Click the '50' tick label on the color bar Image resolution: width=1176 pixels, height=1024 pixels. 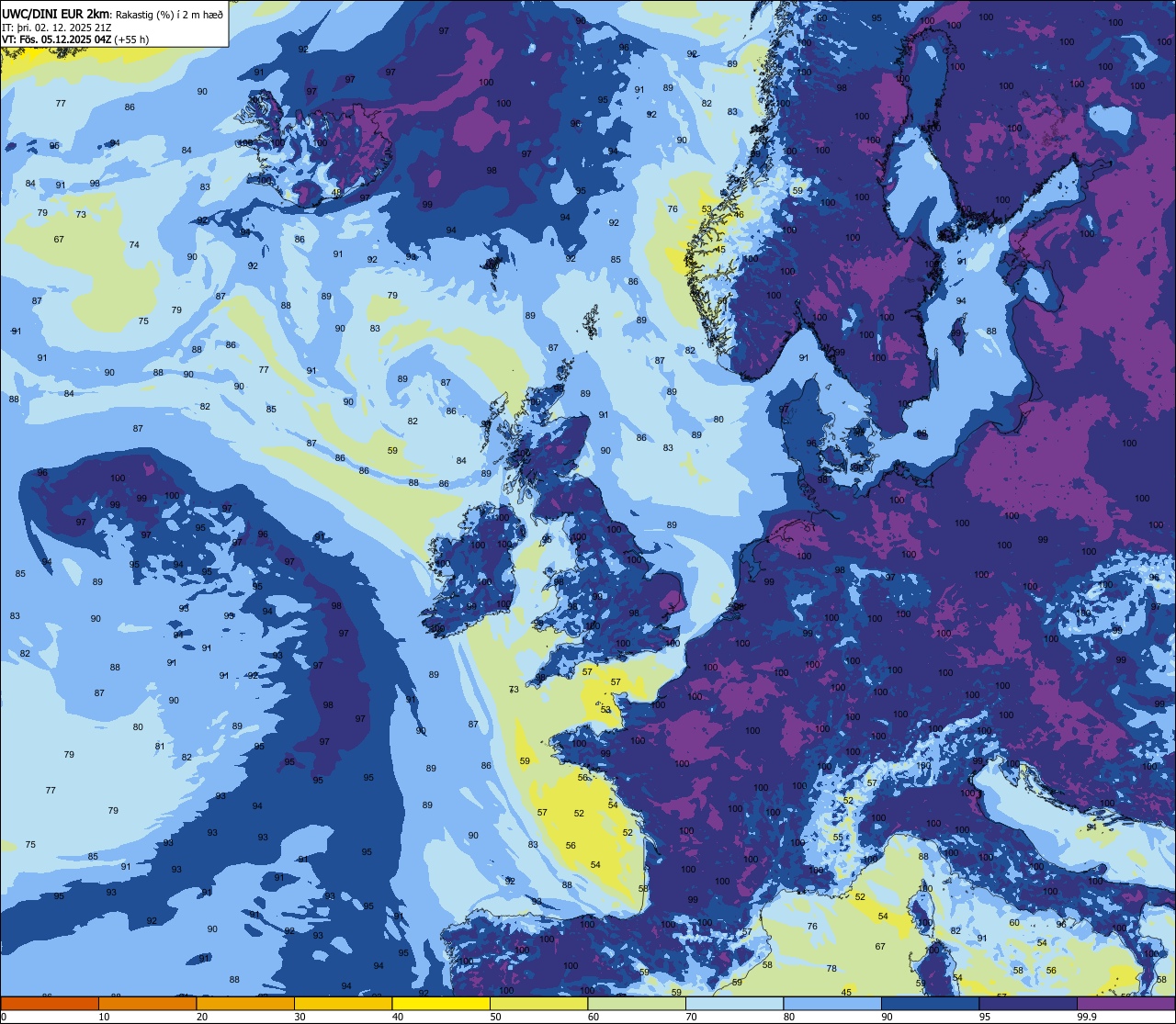point(495,1017)
